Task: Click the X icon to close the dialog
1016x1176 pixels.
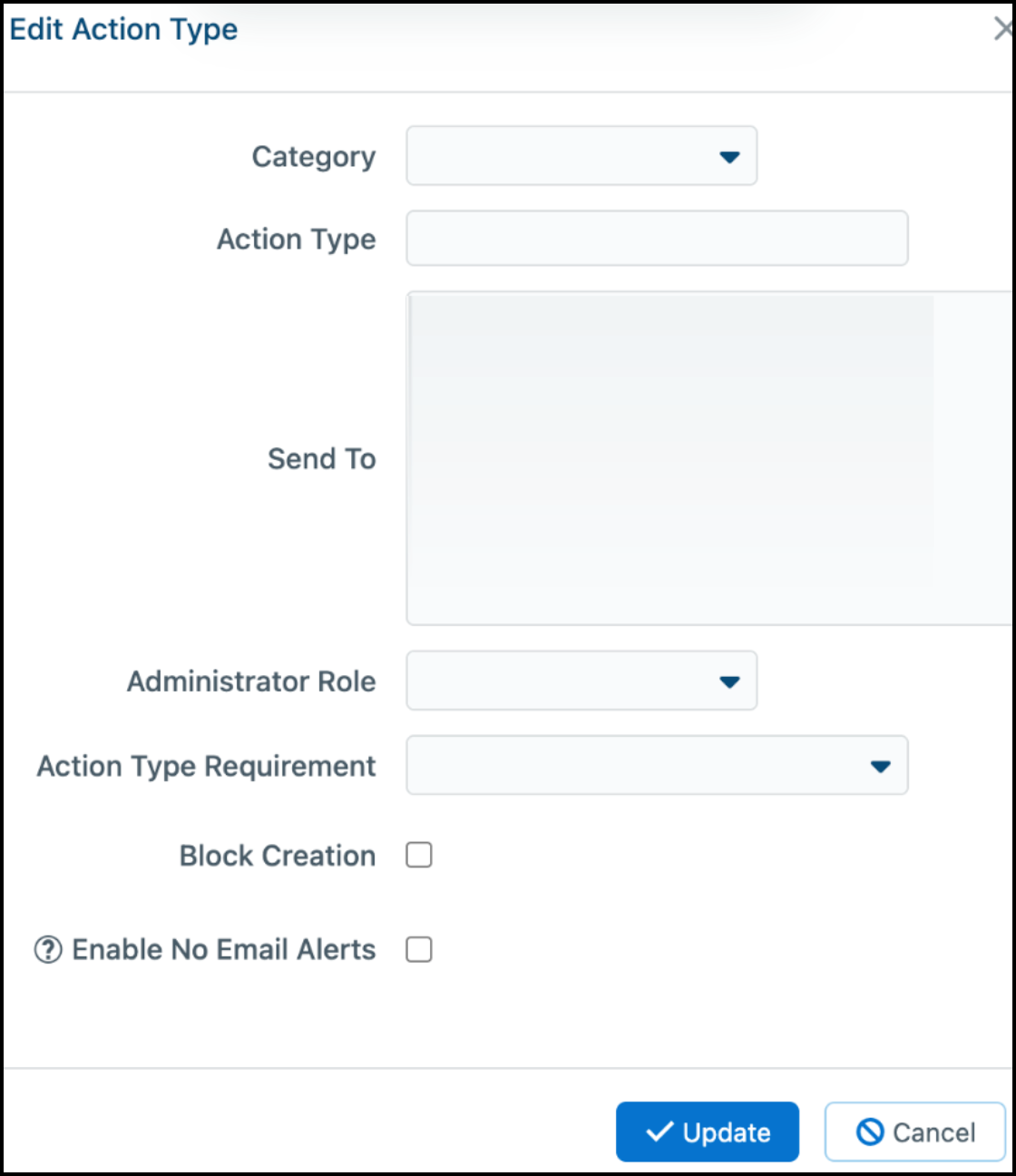Action: click(x=1001, y=30)
